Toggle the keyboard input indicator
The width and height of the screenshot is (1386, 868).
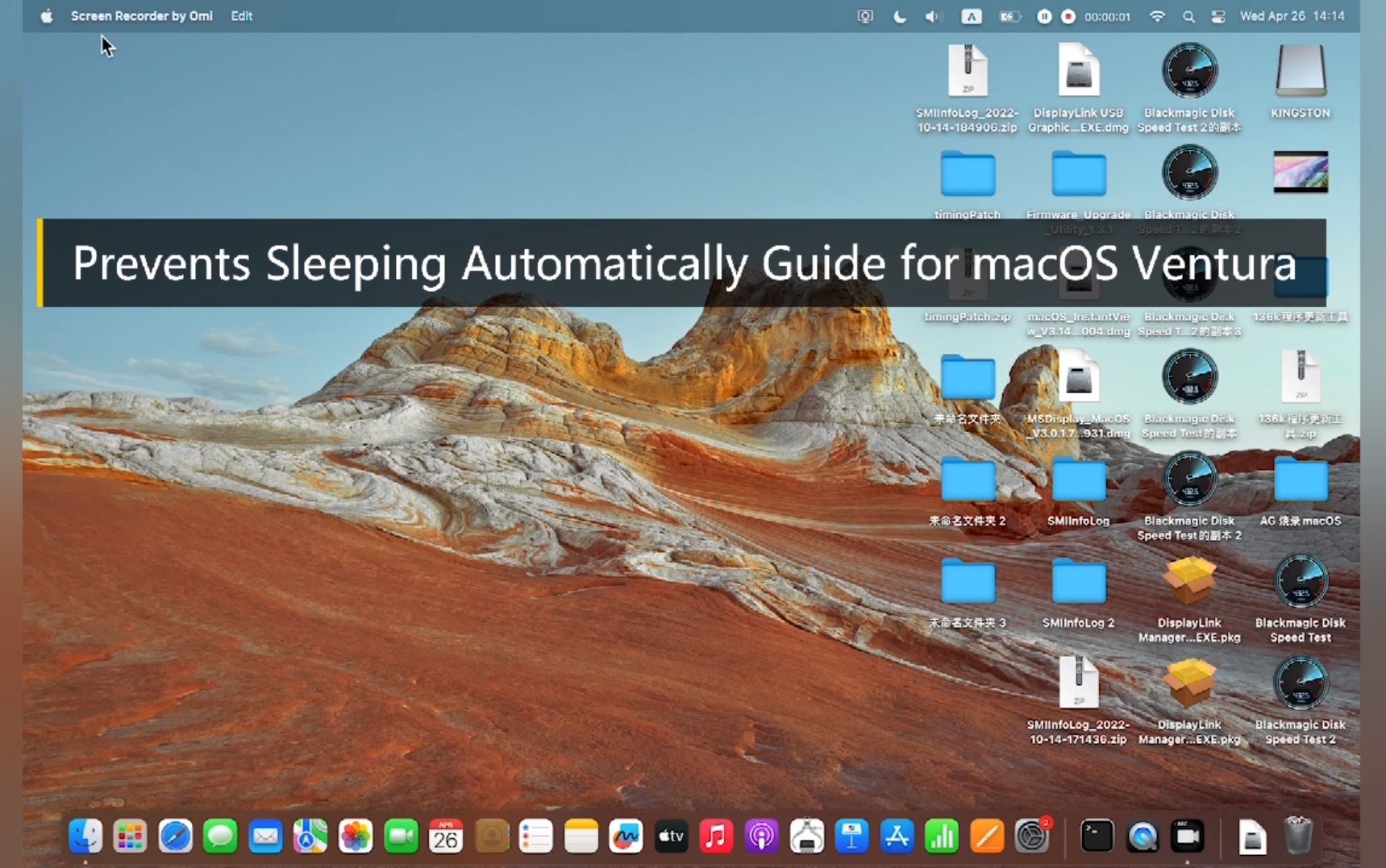[x=972, y=16]
